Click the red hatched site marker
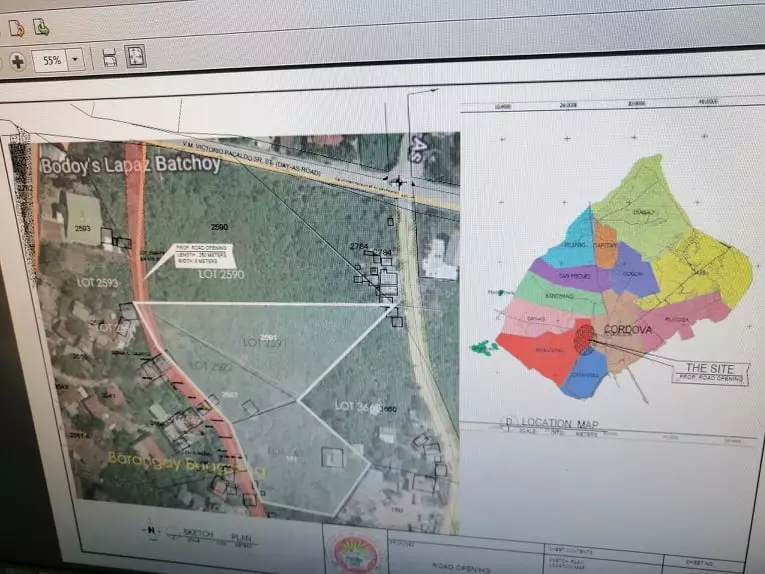The height and width of the screenshot is (574, 765). tap(584, 339)
